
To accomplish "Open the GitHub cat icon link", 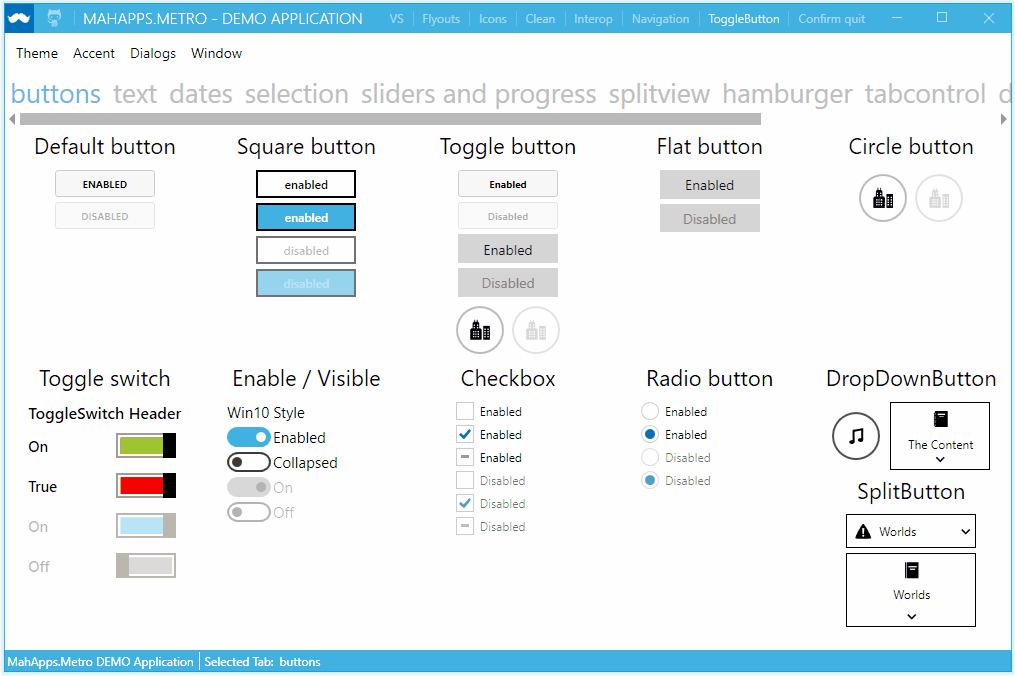I will click(x=54, y=19).
